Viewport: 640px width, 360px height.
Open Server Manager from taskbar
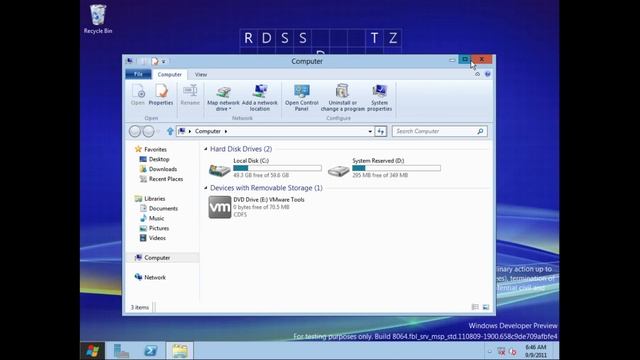point(121,351)
